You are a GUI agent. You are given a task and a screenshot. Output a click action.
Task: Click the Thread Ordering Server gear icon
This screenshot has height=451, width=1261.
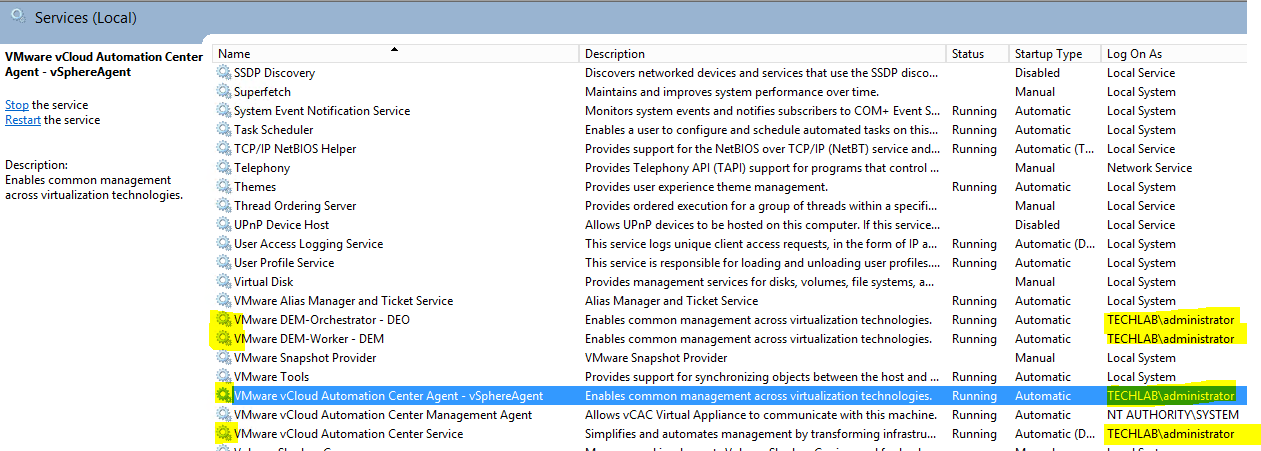pyautogui.click(x=223, y=206)
